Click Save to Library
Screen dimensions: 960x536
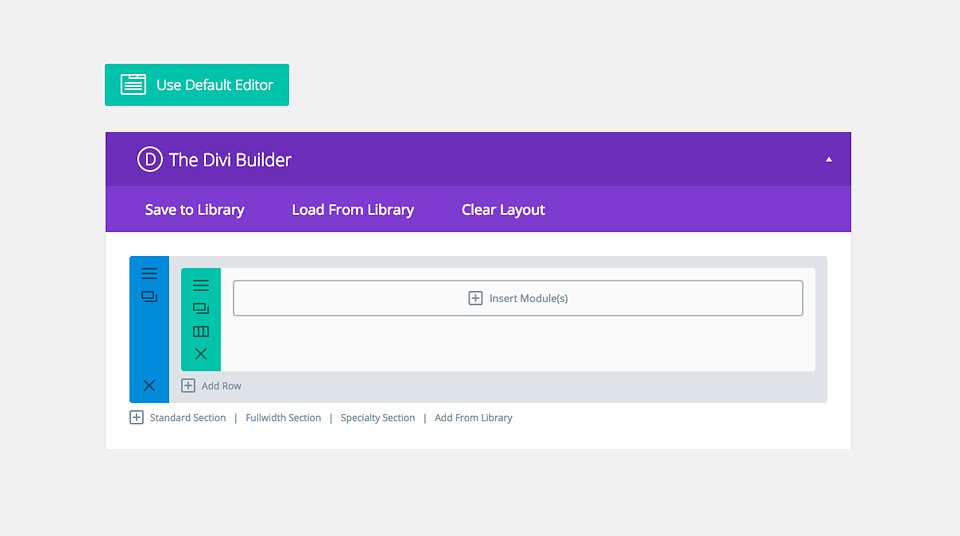(195, 209)
